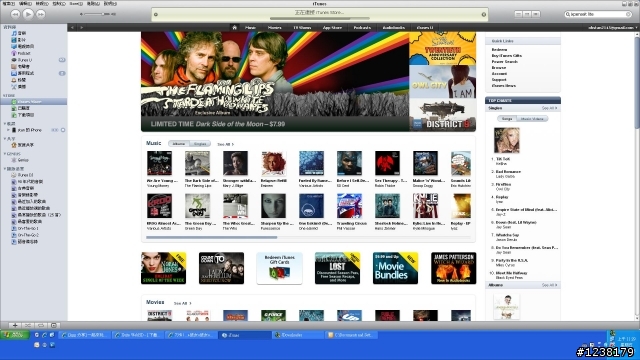This screenshot has width=640, height=360.
Task: Clear the search field text
Action: (628, 14)
